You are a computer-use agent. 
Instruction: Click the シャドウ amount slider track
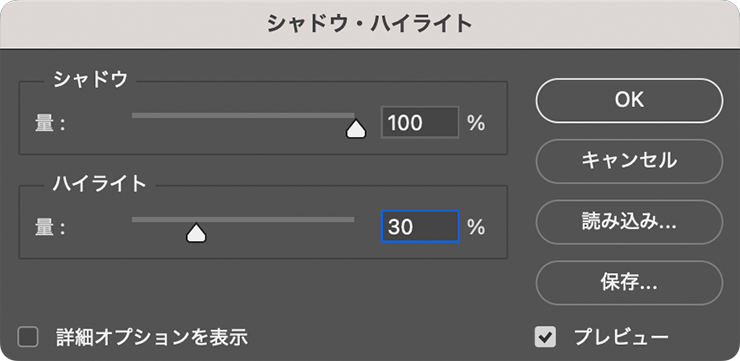(243, 115)
